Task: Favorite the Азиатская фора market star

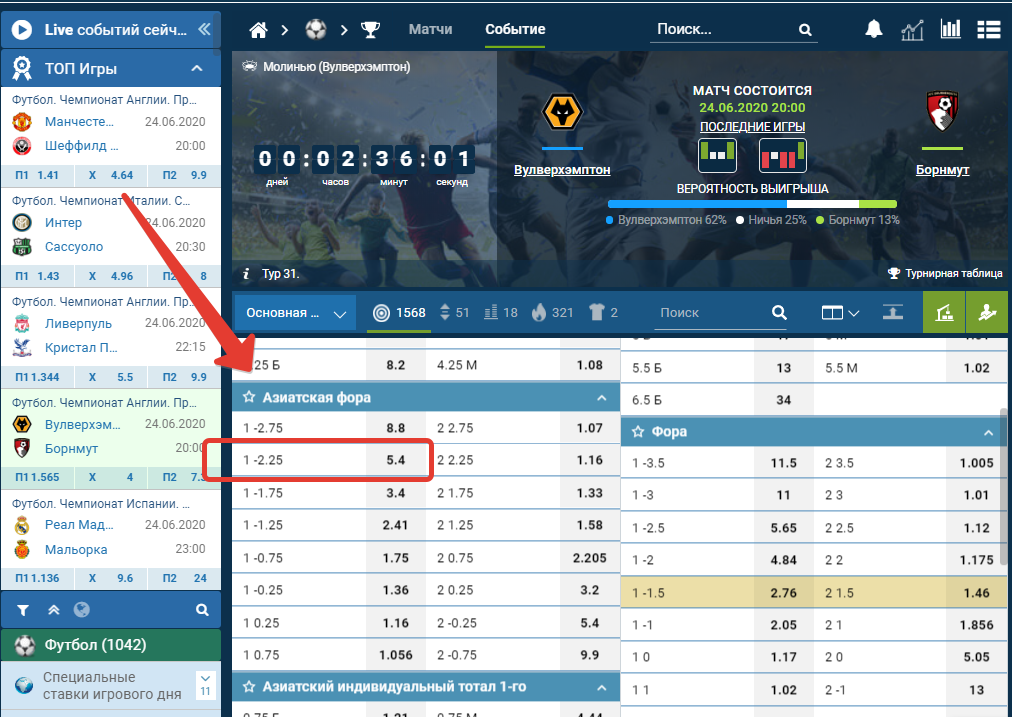Action: click(x=248, y=398)
